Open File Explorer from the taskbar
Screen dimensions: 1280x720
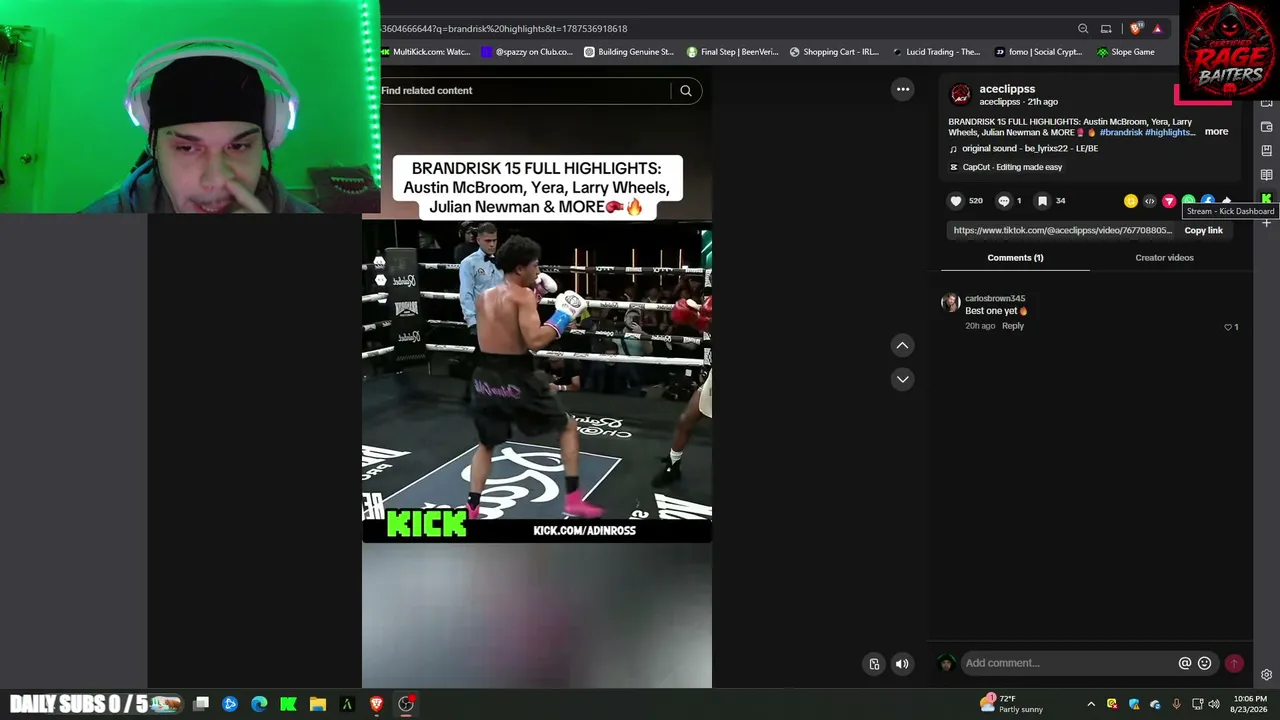[x=318, y=704]
